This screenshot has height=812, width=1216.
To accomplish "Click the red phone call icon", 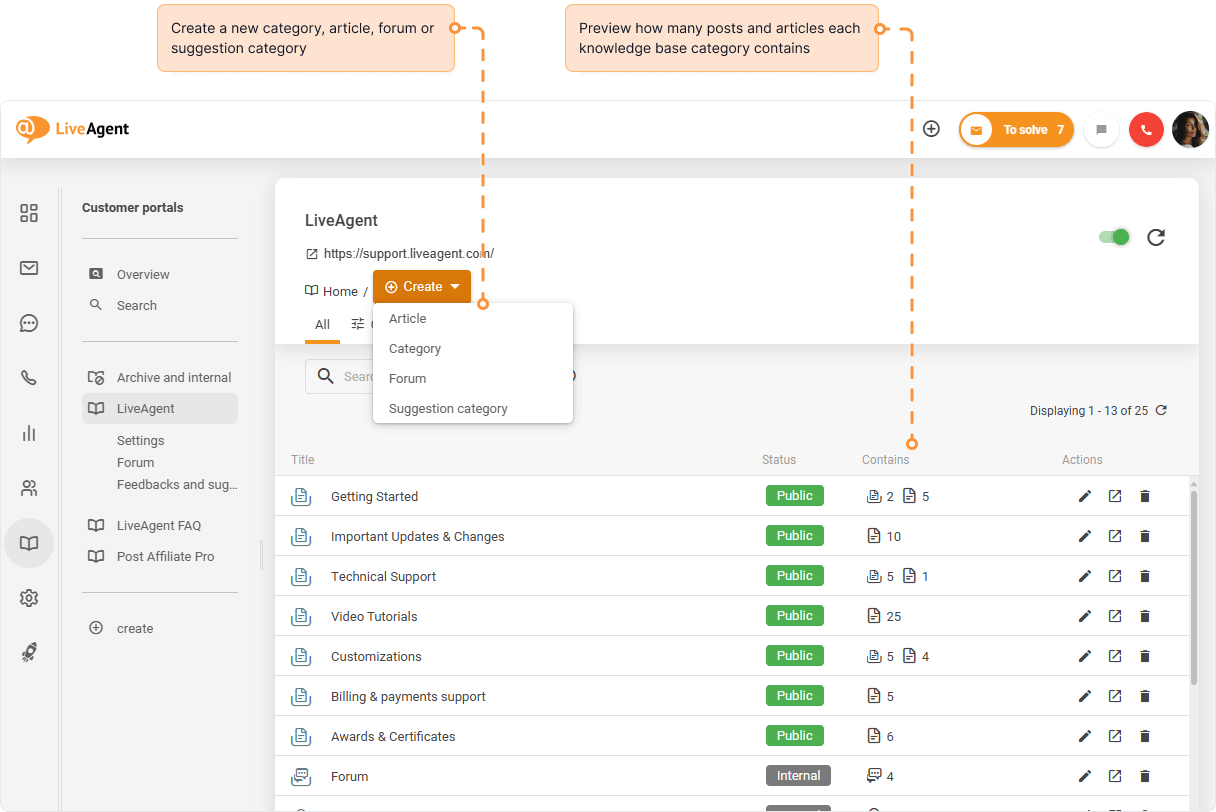I will coord(1146,130).
